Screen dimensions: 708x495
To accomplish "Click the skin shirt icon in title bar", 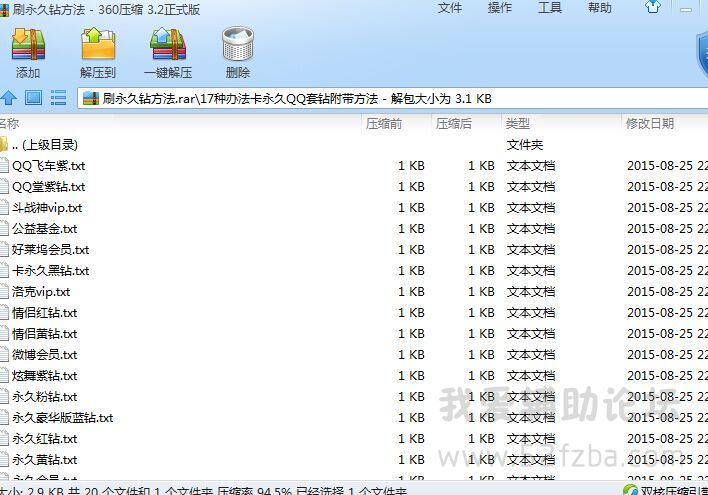I will tap(653, 7).
